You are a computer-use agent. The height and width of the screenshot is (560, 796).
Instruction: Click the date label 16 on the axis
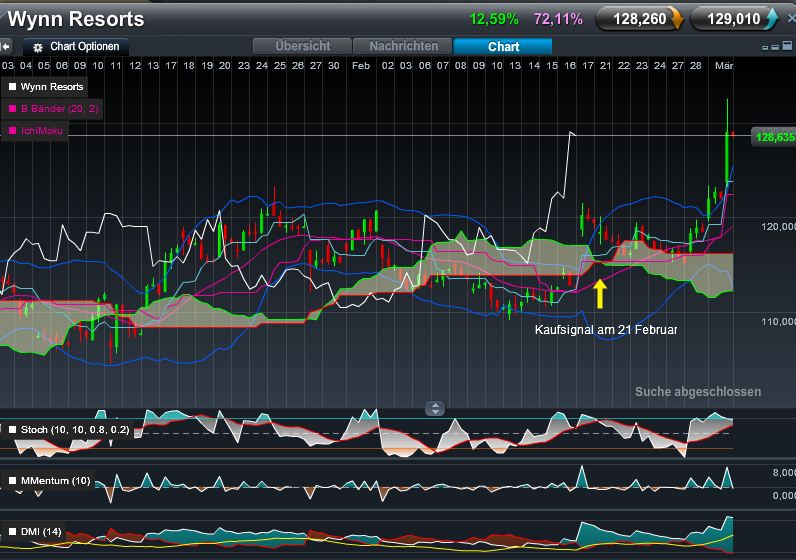tap(570, 65)
